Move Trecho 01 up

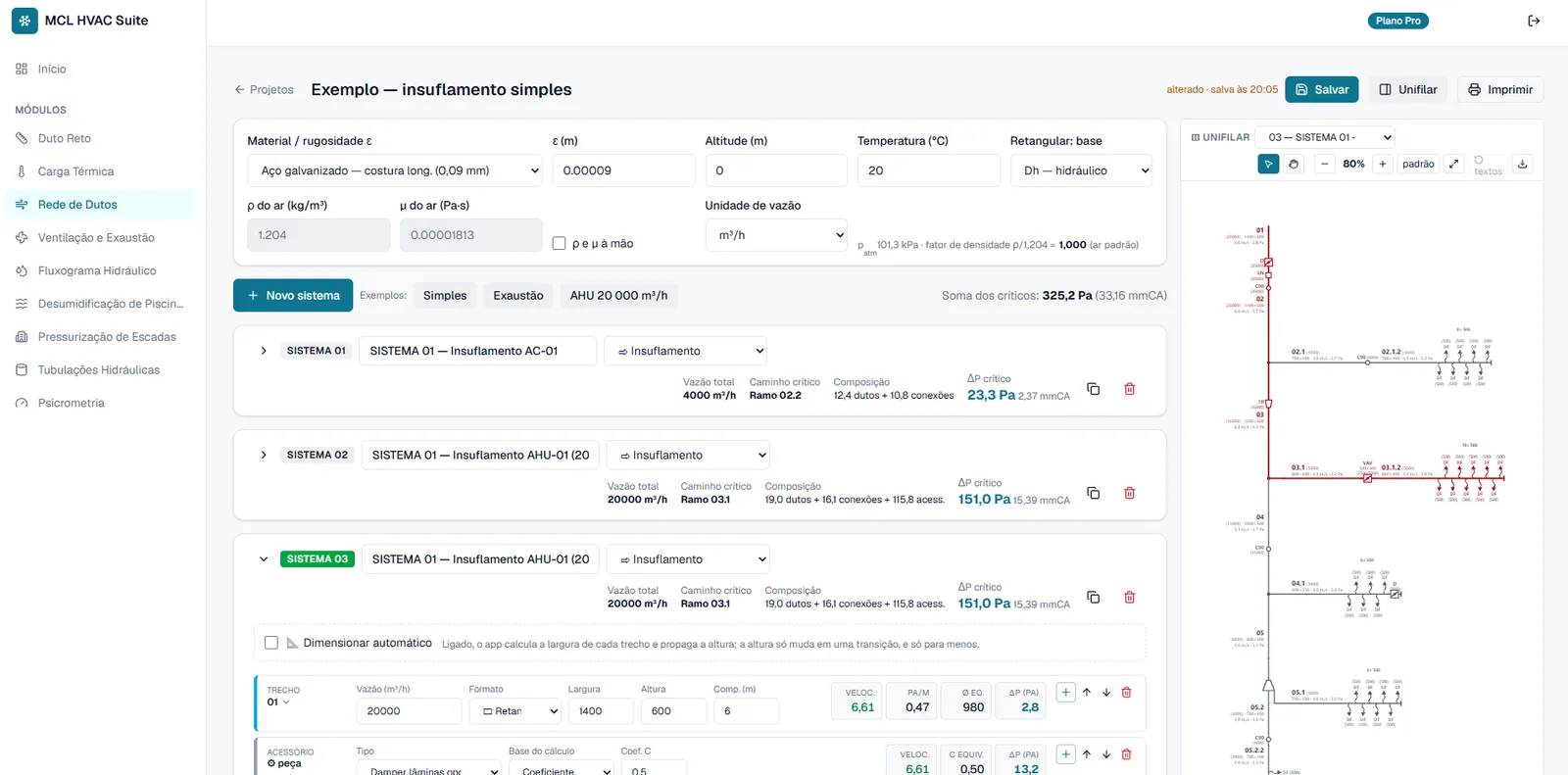click(1087, 692)
